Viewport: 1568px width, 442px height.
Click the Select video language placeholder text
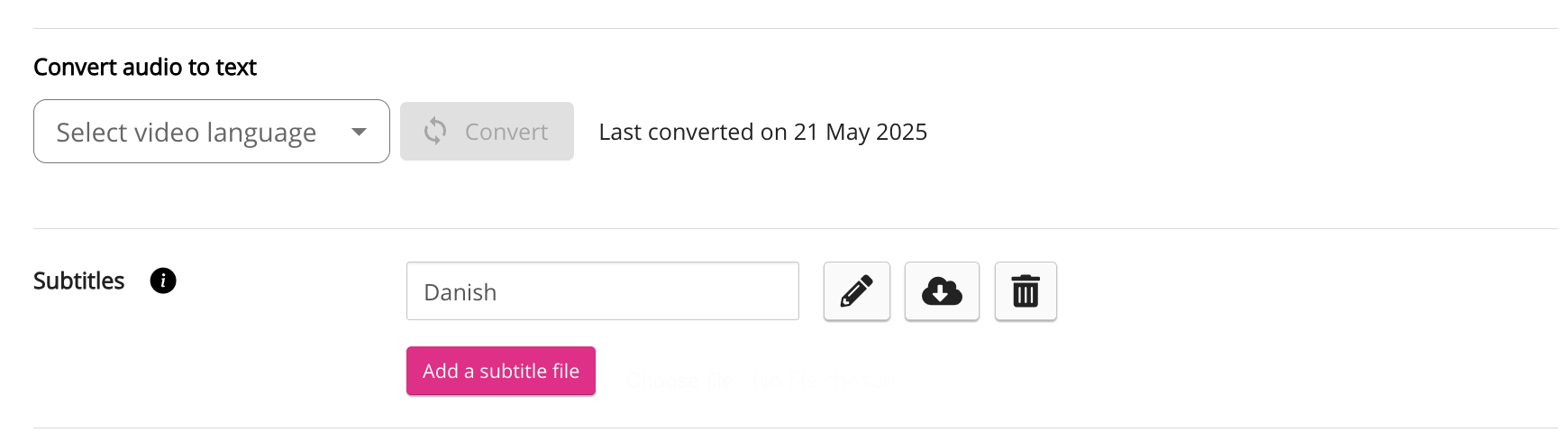tap(186, 133)
